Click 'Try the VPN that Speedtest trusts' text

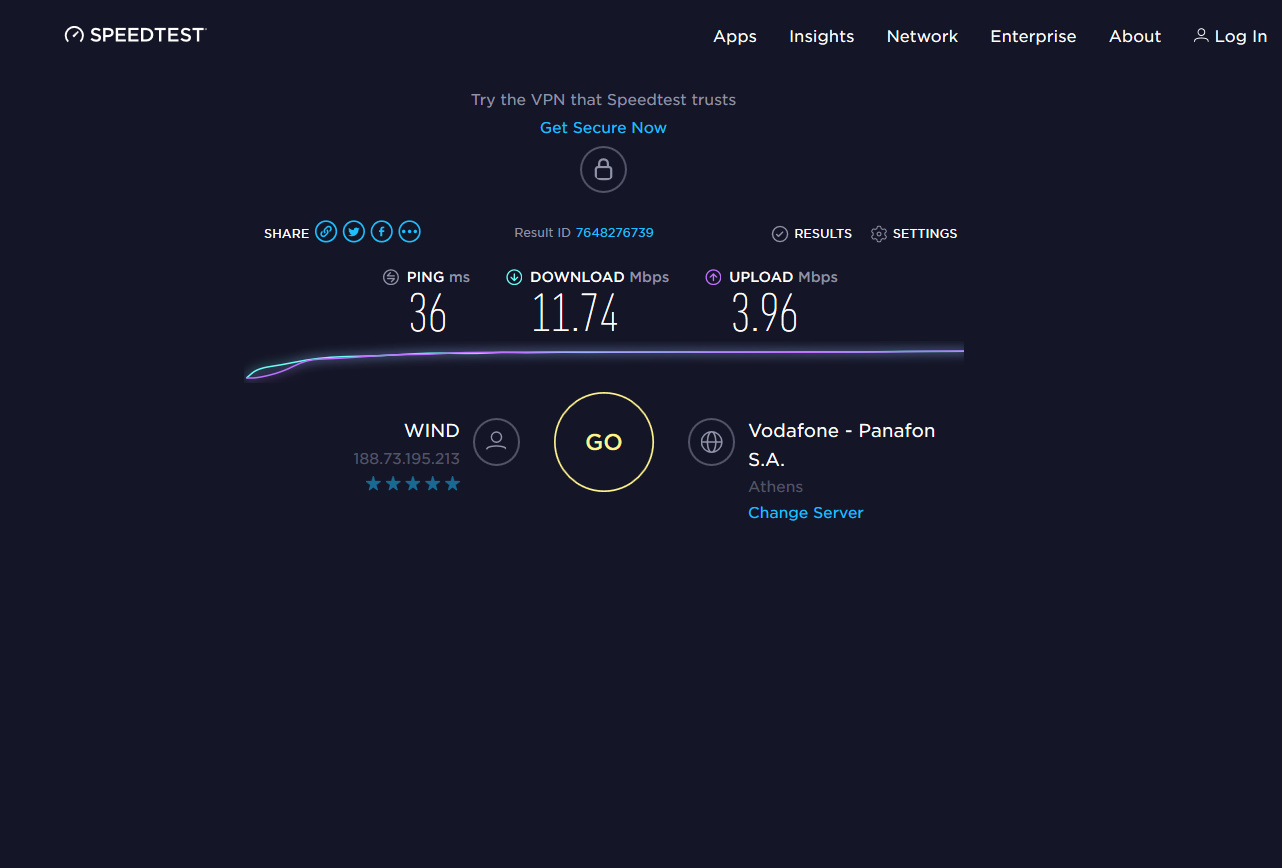(603, 100)
